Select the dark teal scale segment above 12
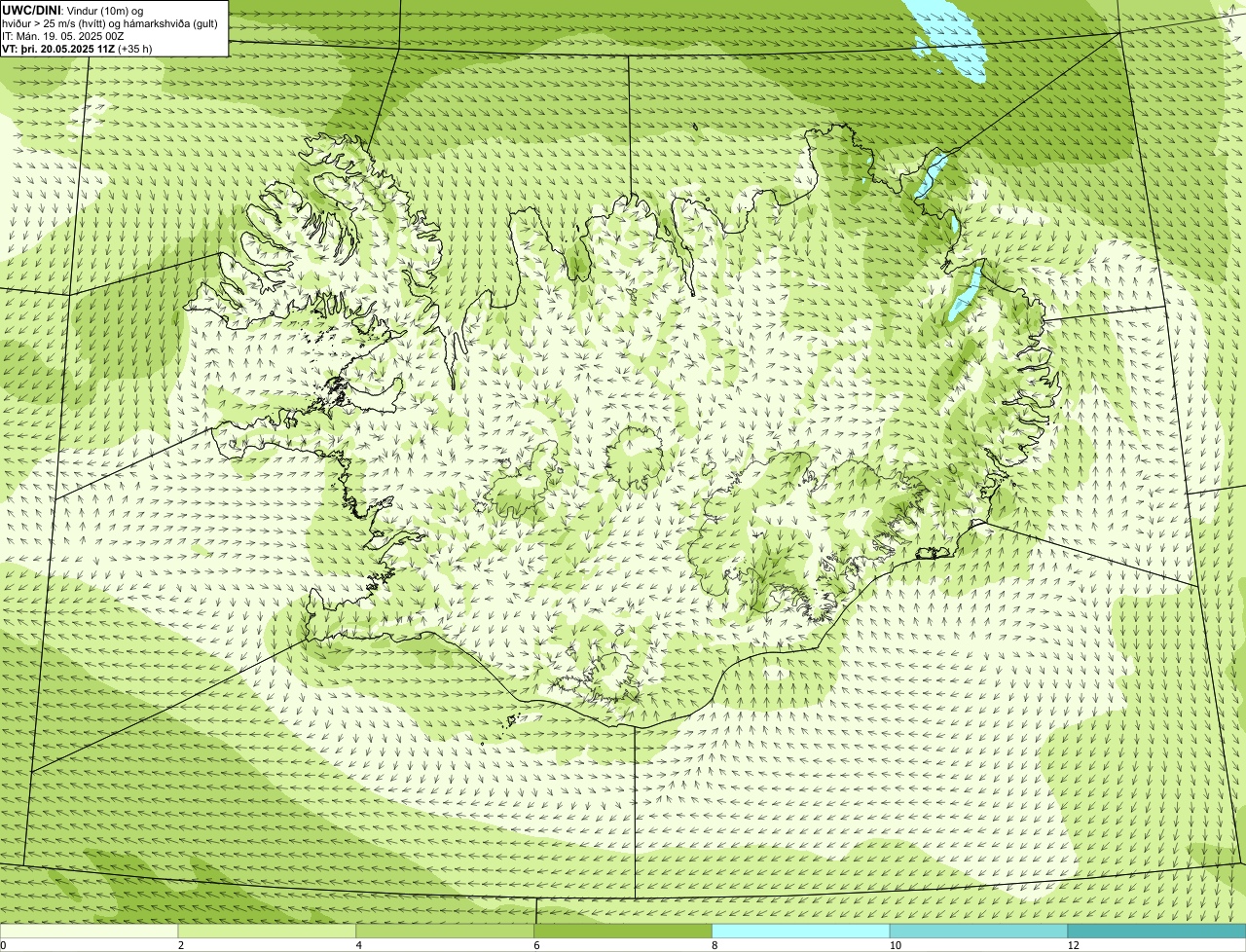Viewport: 1246px width, 952px height. (x=1156, y=931)
